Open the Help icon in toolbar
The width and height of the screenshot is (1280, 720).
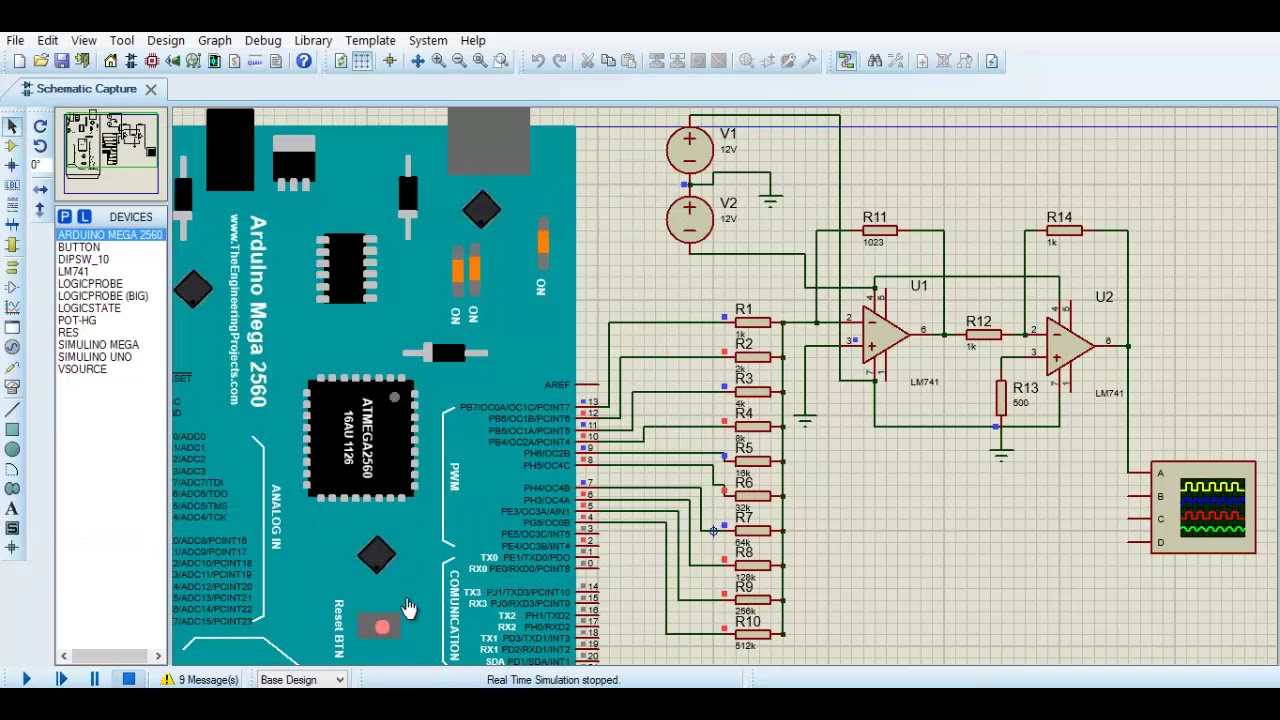(304, 61)
